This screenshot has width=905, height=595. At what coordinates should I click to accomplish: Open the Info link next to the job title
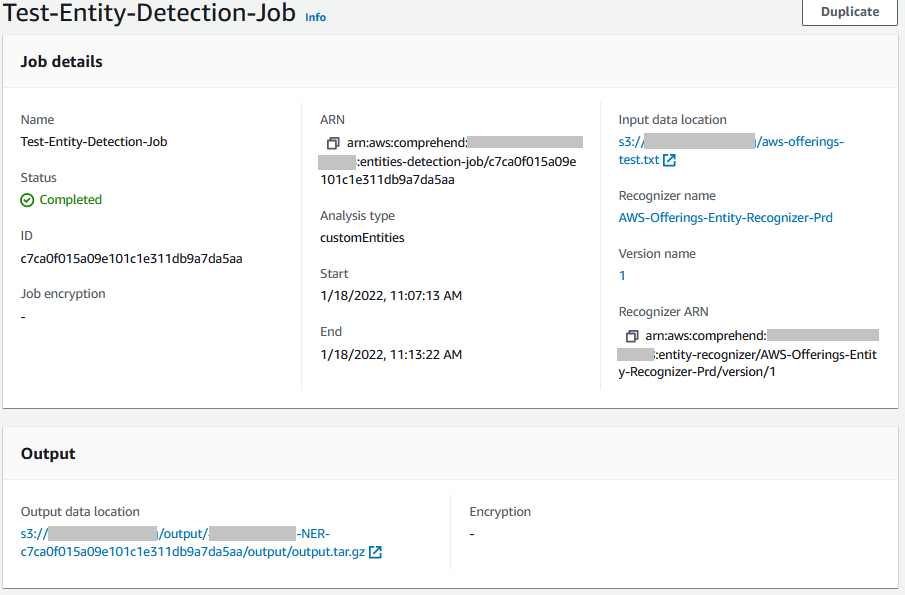click(x=315, y=17)
